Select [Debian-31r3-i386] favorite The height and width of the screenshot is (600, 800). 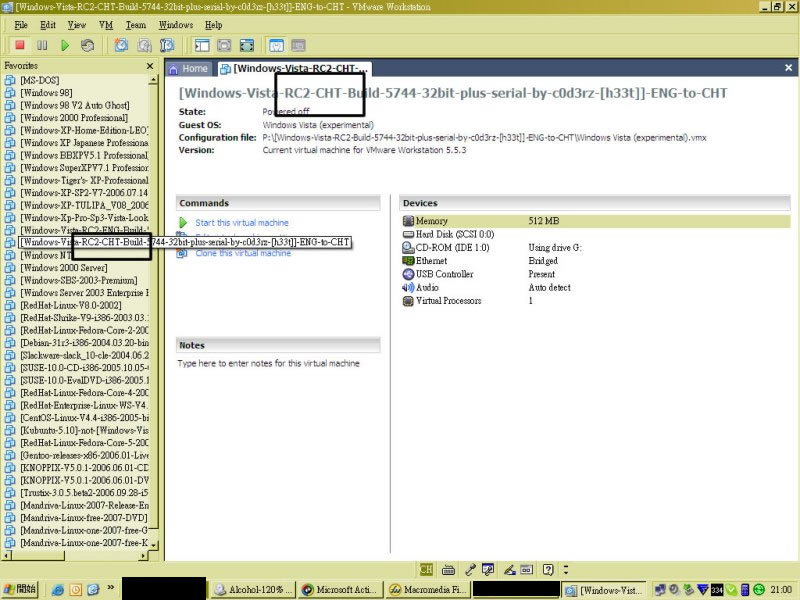[84, 343]
